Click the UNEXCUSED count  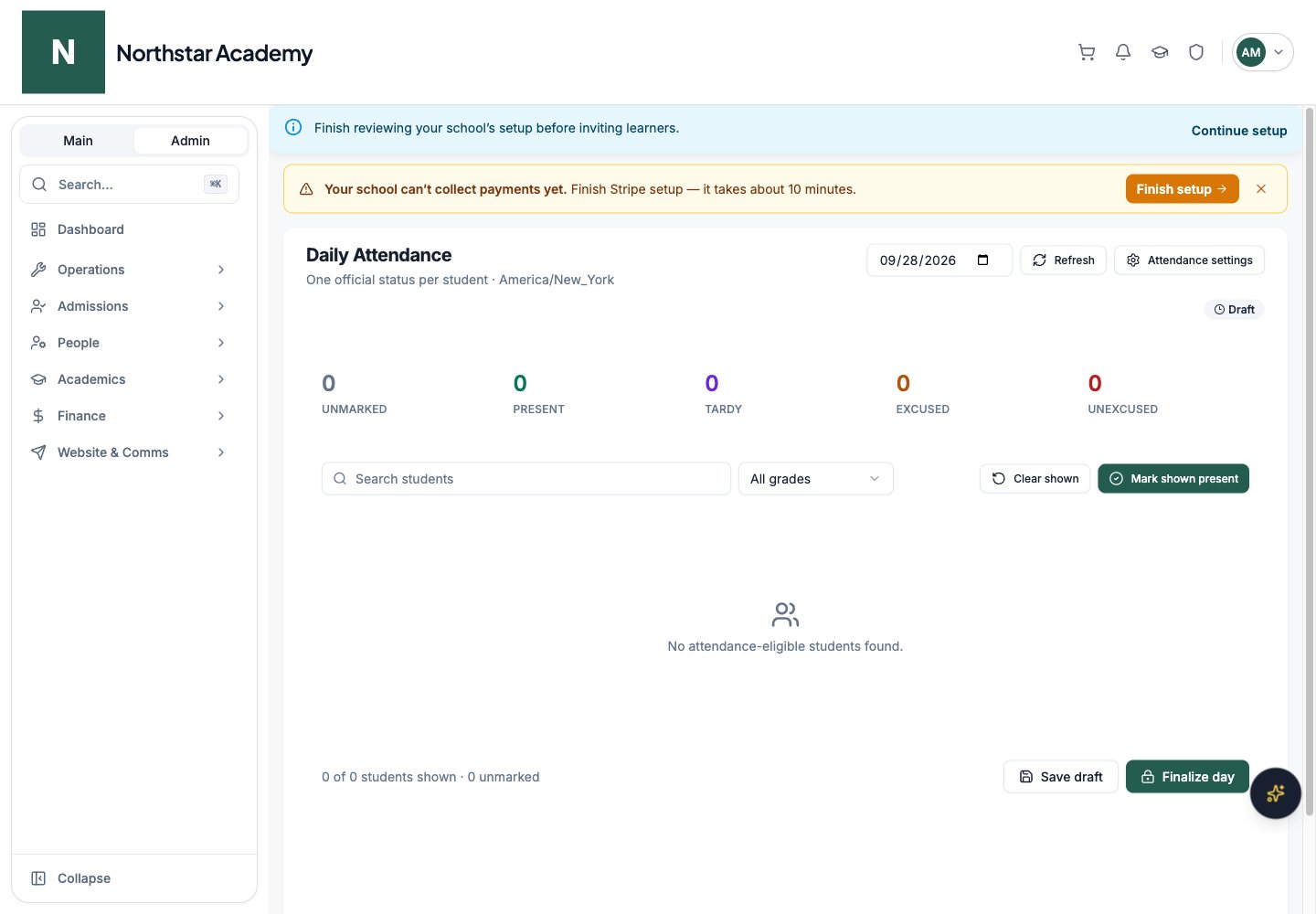click(1095, 383)
